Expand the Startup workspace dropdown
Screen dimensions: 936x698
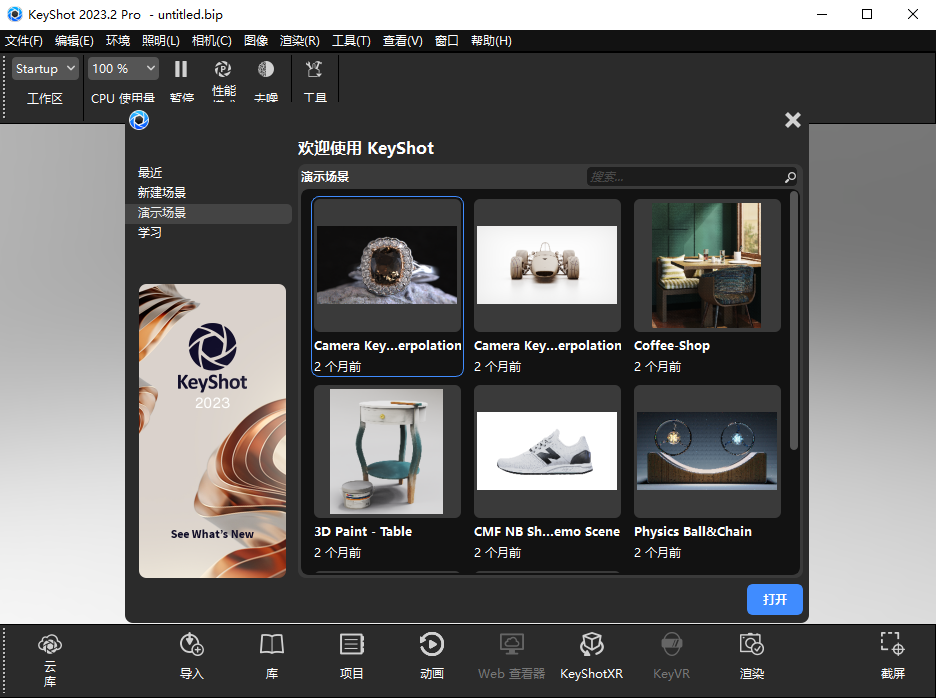(x=45, y=69)
